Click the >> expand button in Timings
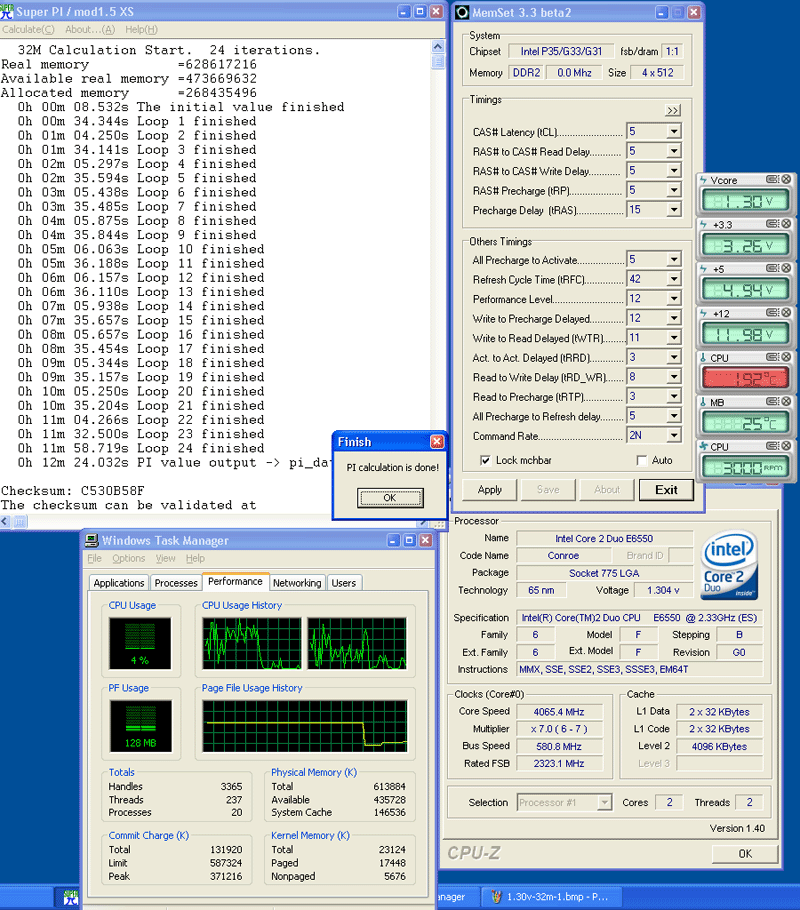The height and width of the screenshot is (910, 800). [x=673, y=111]
